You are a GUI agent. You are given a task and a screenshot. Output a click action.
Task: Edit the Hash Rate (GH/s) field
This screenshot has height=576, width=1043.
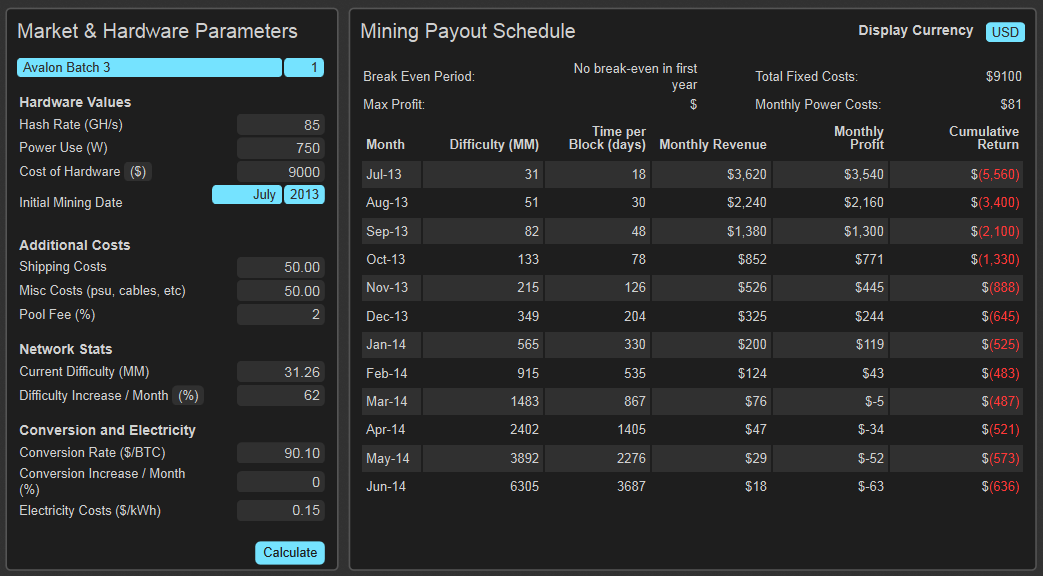(281, 124)
